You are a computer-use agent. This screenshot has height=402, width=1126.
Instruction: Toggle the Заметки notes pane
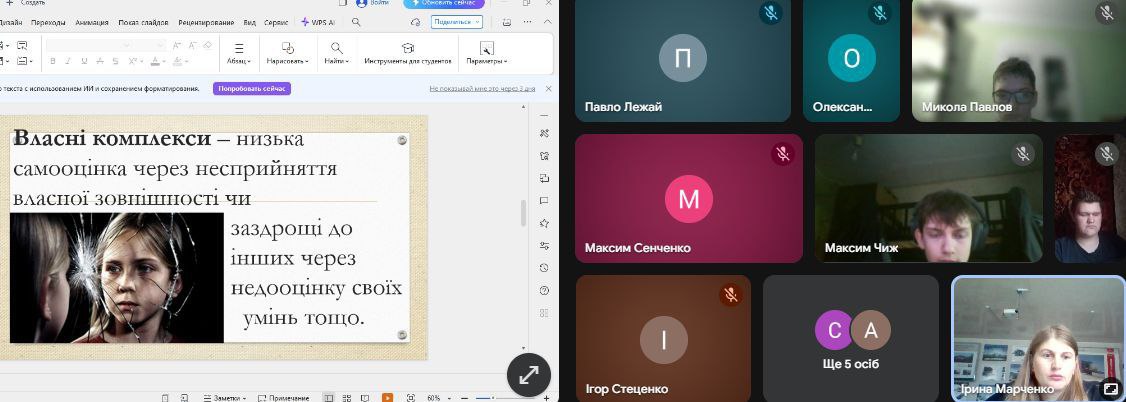tap(227, 397)
